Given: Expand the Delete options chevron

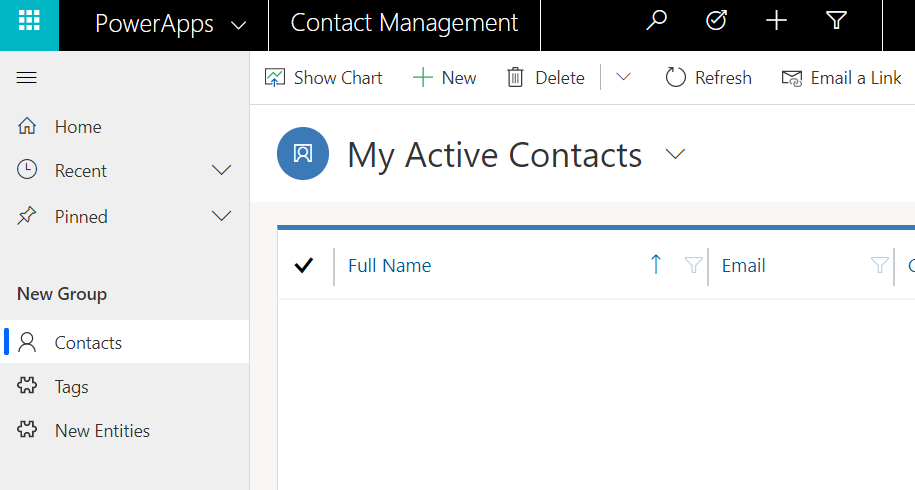Looking at the screenshot, I should [623, 77].
